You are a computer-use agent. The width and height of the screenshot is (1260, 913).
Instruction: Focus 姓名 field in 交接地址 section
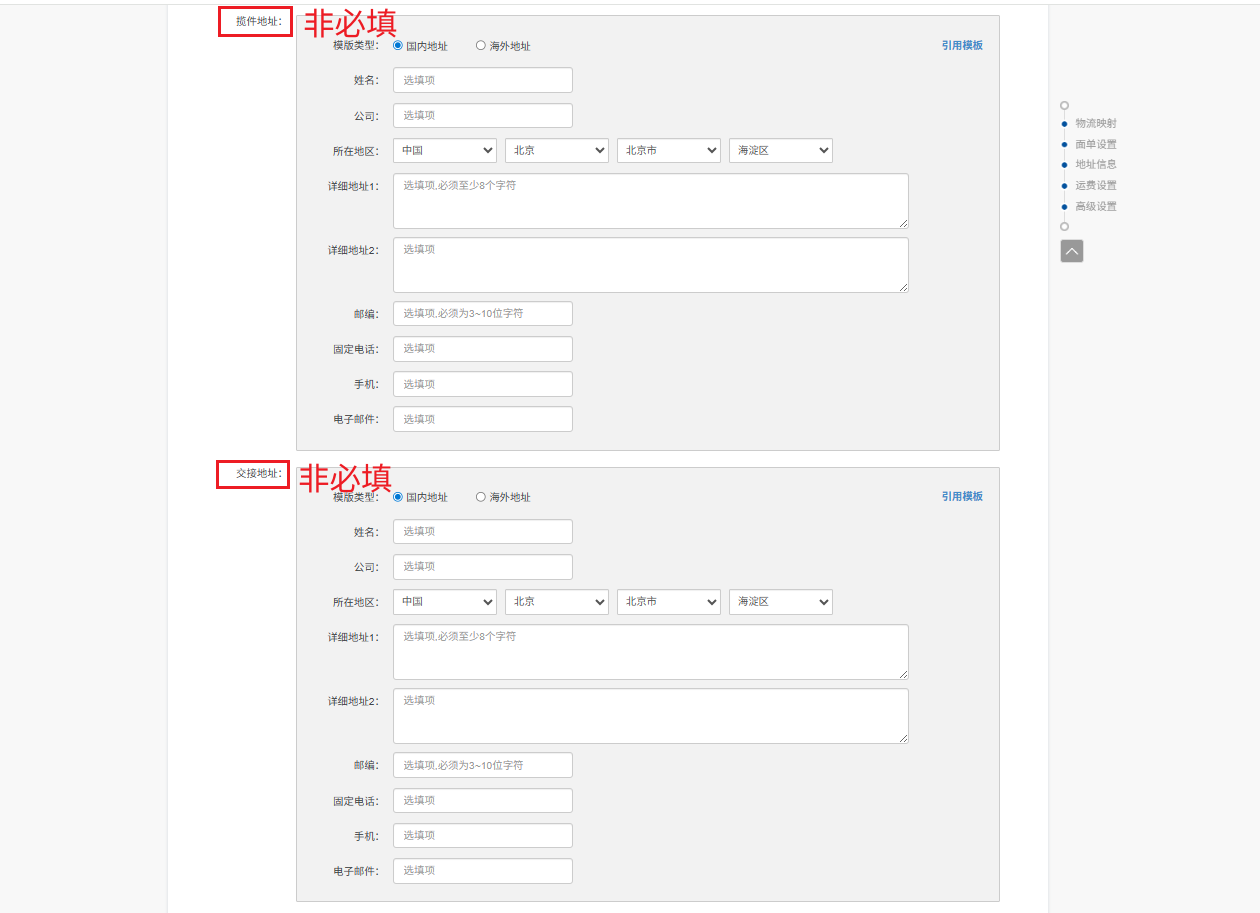click(483, 531)
